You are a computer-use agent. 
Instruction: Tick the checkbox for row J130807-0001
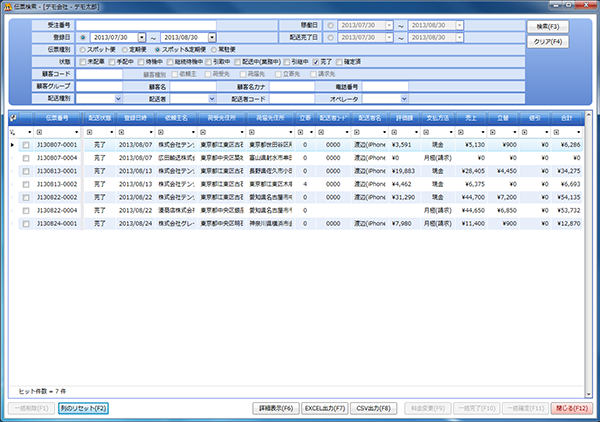point(26,145)
